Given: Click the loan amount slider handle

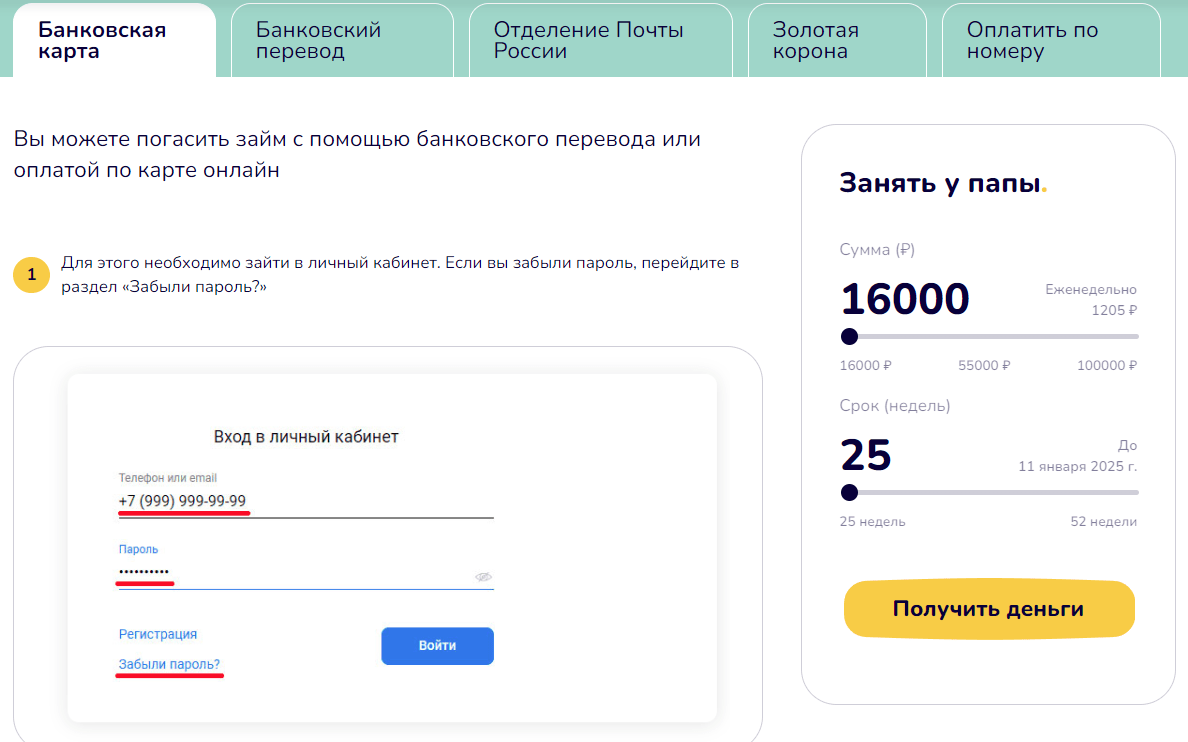Looking at the screenshot, I should click(x=849, y=337).
